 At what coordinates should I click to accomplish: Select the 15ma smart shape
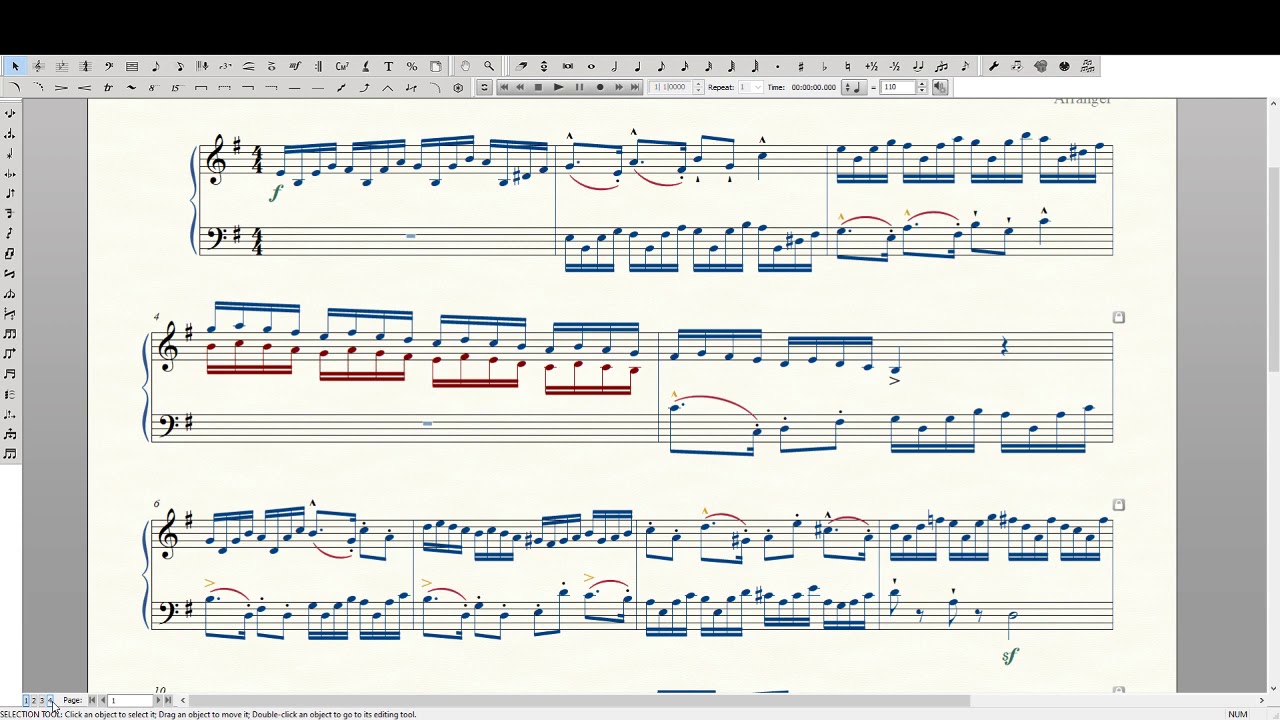click(x=178, y=88)
